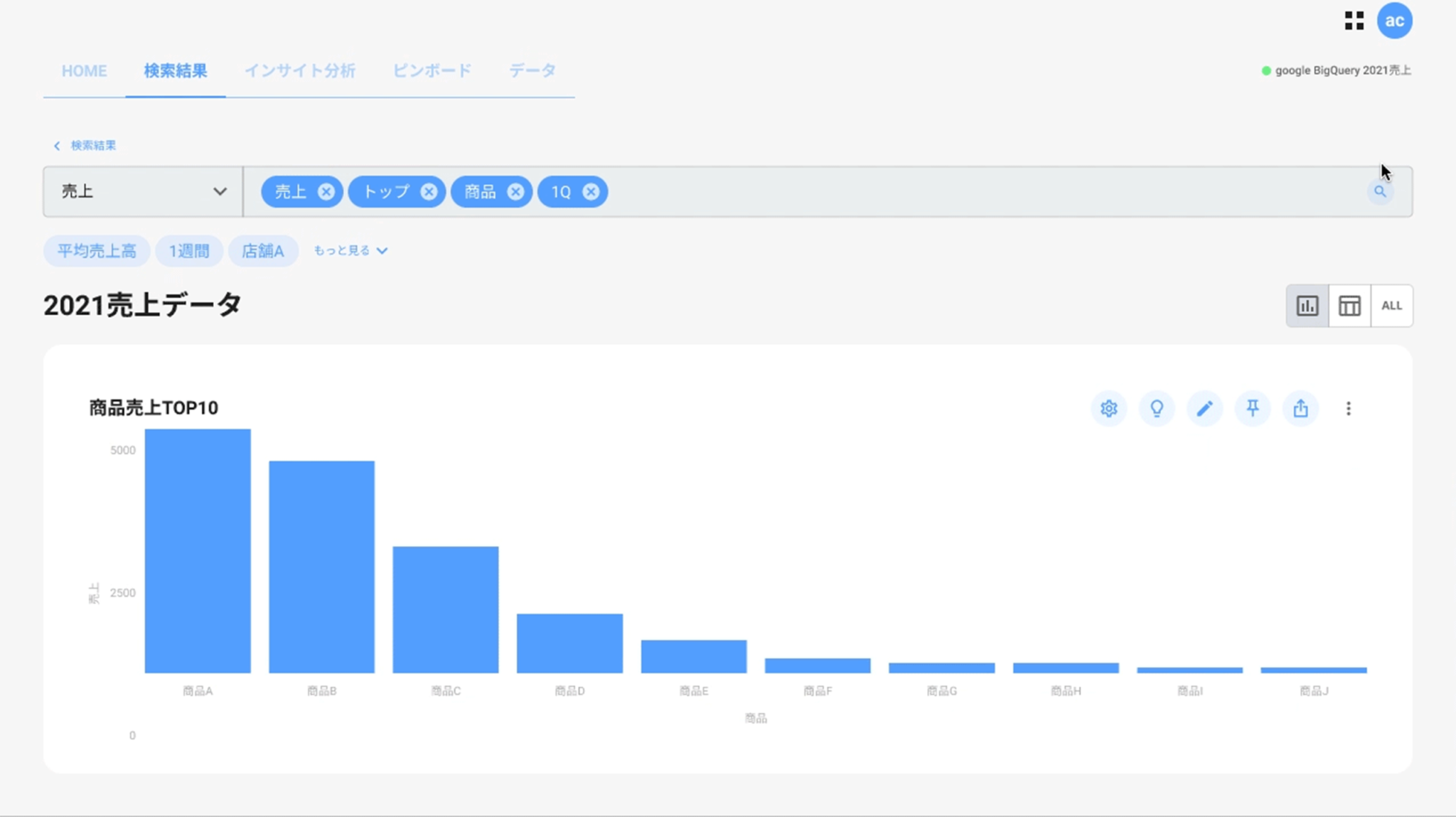
Task: Click the 検索結果 back link
Action: [85, 146]
